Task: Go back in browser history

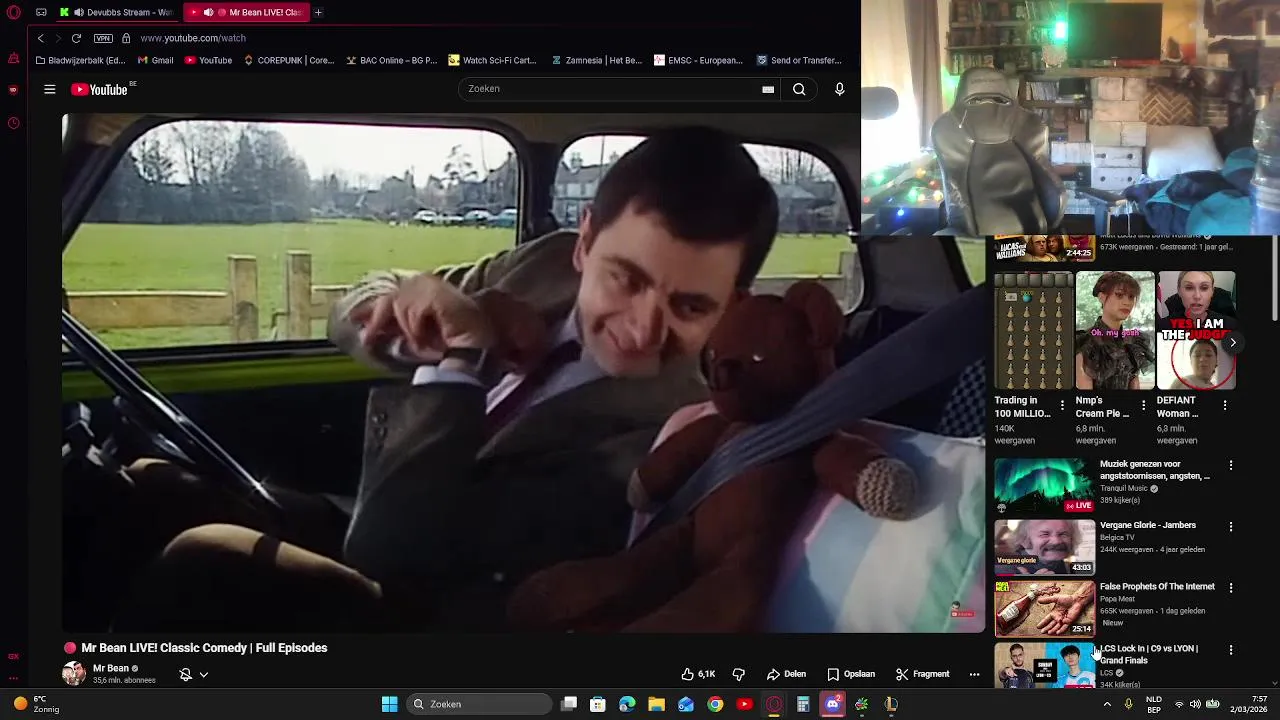Action: 40,38
